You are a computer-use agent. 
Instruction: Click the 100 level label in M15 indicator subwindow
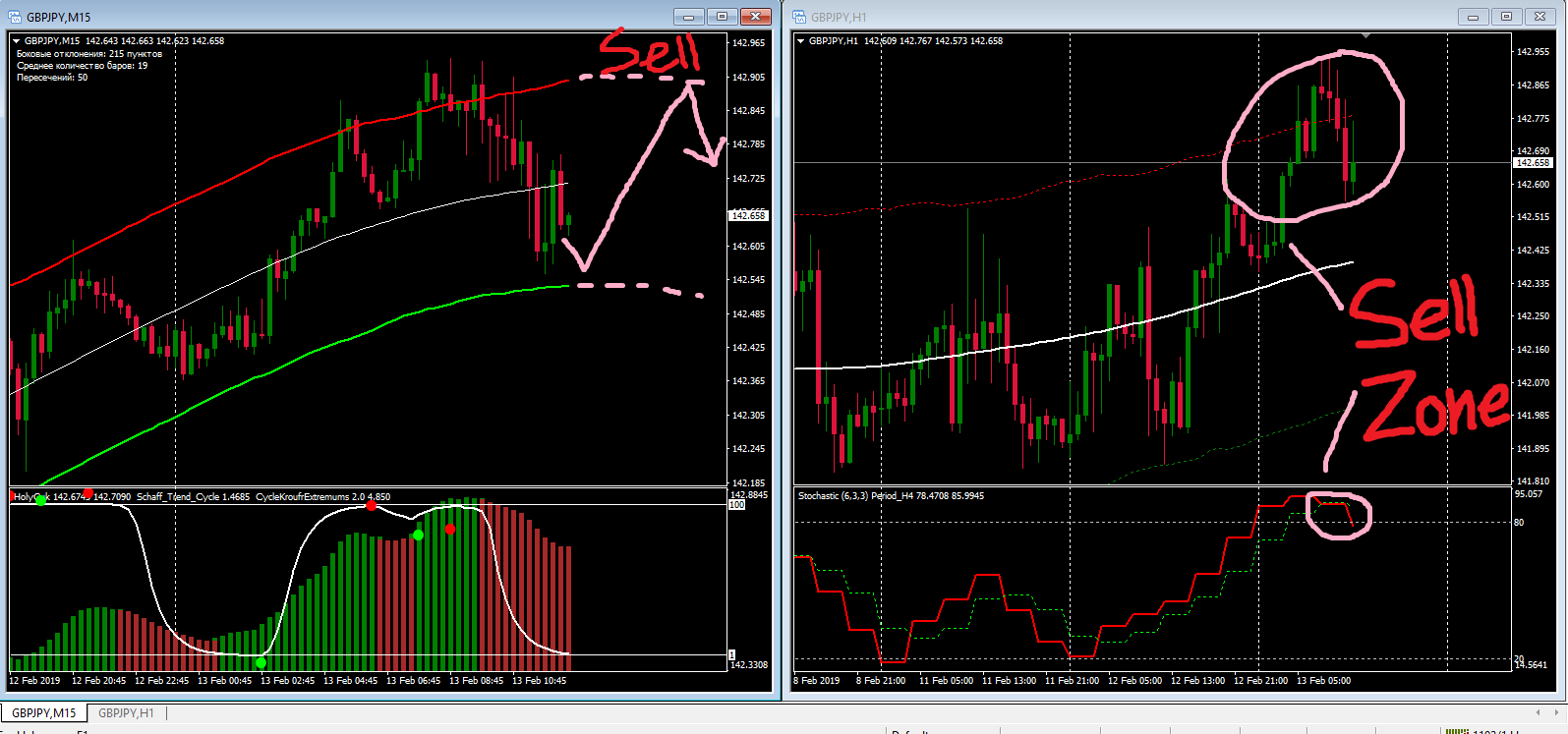tap(736, 505)
